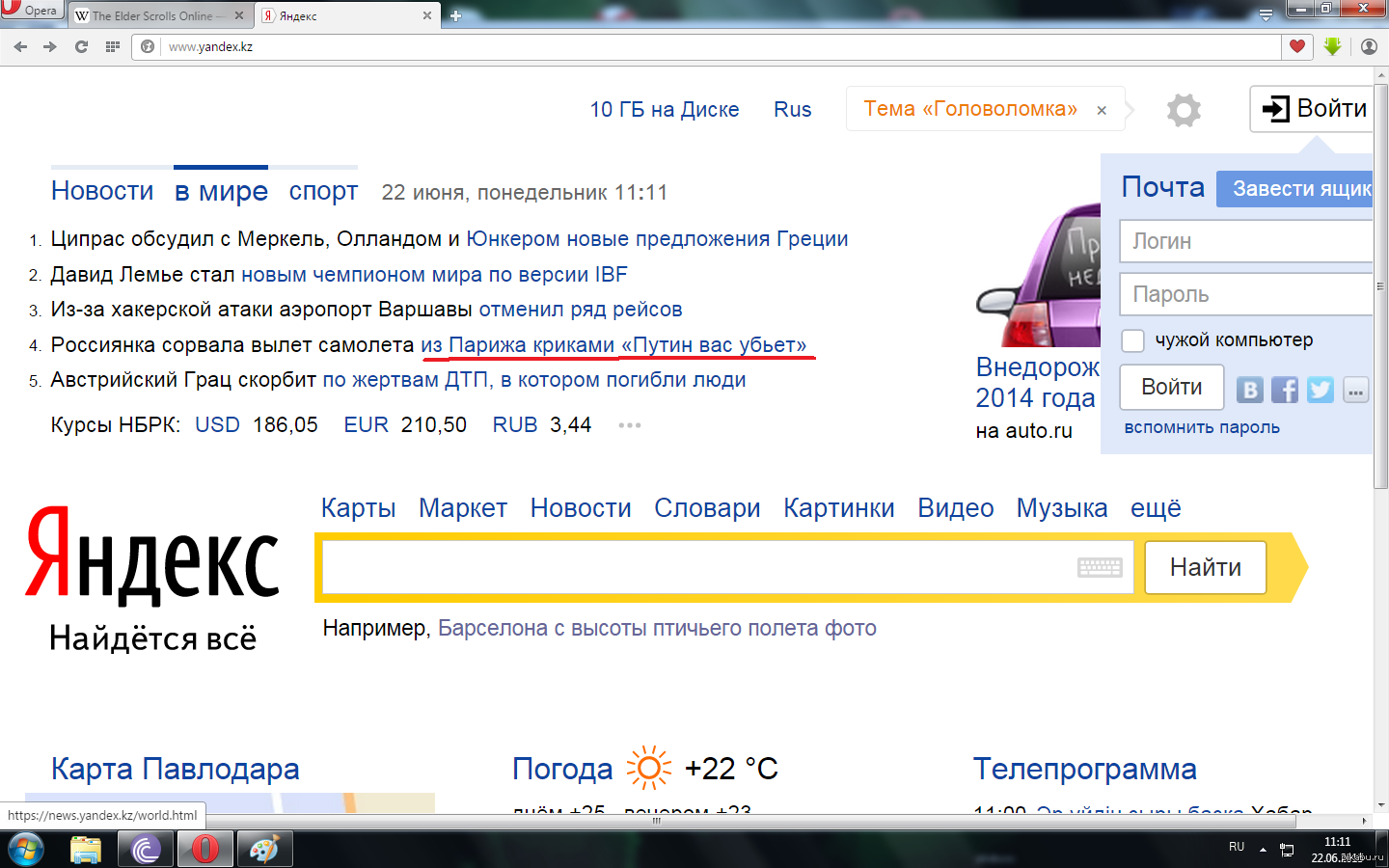1389x868 pixels.
Task: Click the vertical page scrollbar
Action: pyautogui.click(x=1380, y=289)
